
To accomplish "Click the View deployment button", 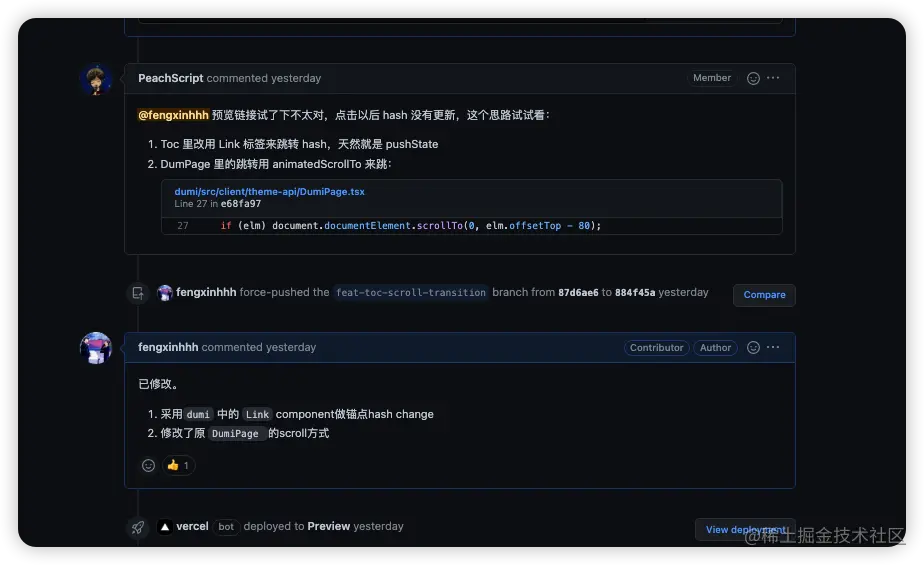I will pyautogui.click(x=745, y=530).
